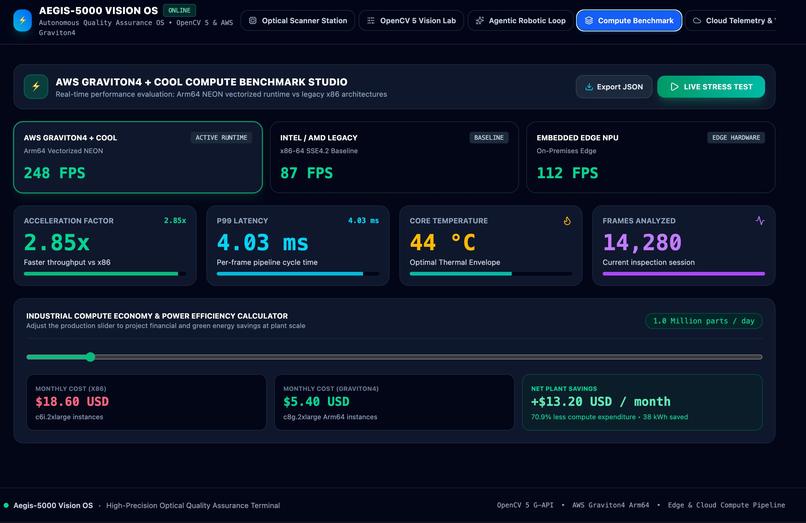Click the production slider track at right end
The image size is (806, 523).
(758, 357)
